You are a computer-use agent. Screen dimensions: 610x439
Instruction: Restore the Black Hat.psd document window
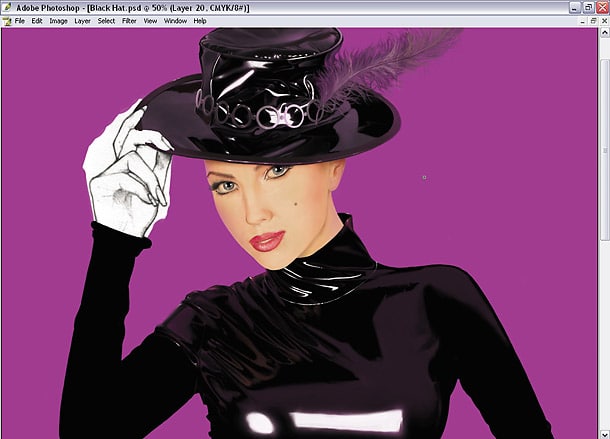point(593,21)
